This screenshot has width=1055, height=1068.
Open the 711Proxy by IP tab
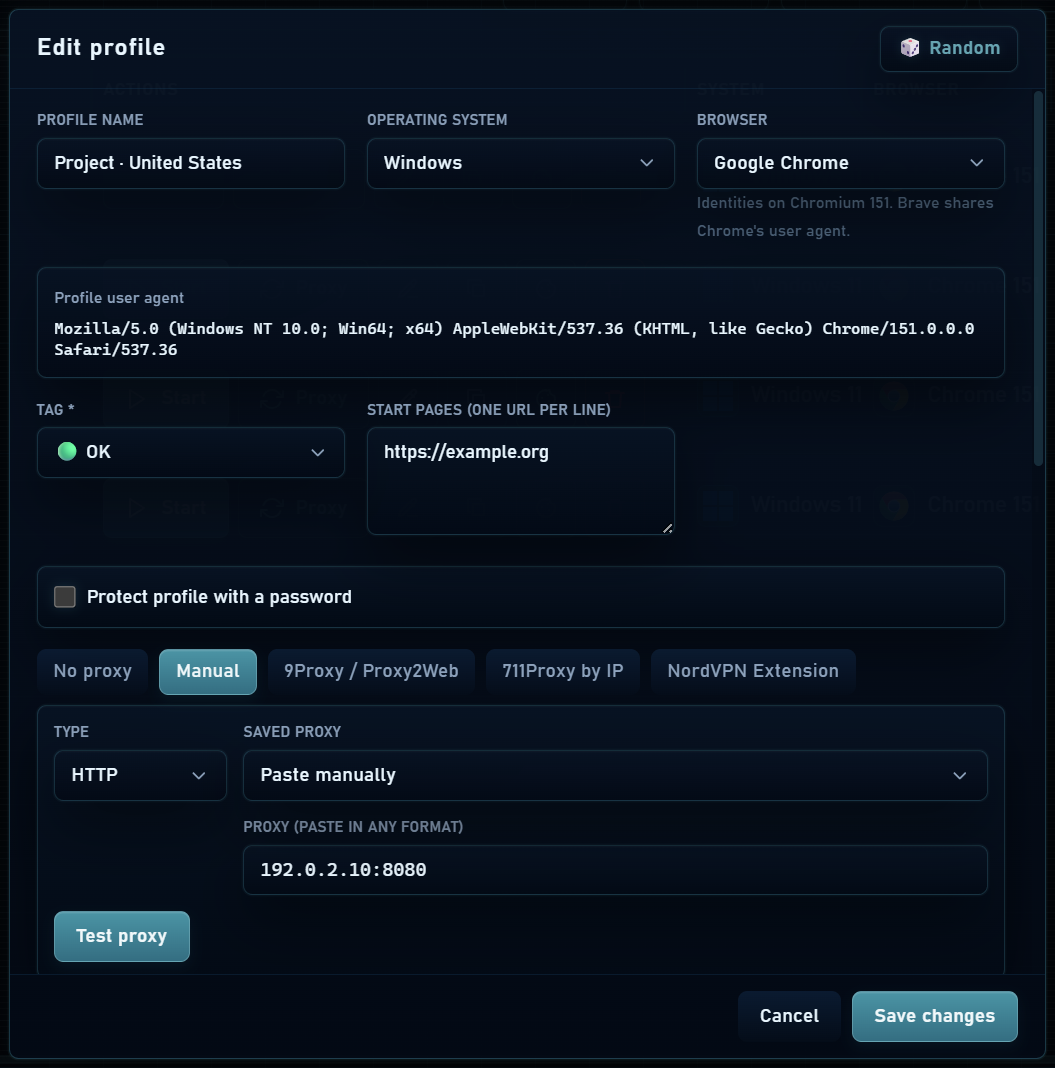563,672
